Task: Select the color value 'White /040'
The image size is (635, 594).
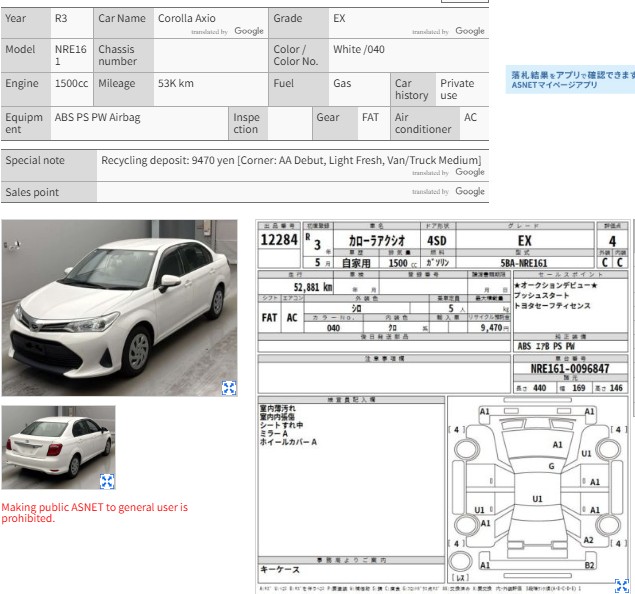Action: [x=359, y=49]
